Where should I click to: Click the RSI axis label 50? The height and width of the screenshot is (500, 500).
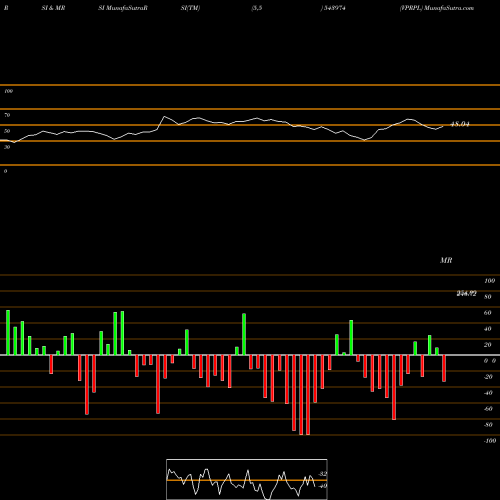tap(7, 131)
